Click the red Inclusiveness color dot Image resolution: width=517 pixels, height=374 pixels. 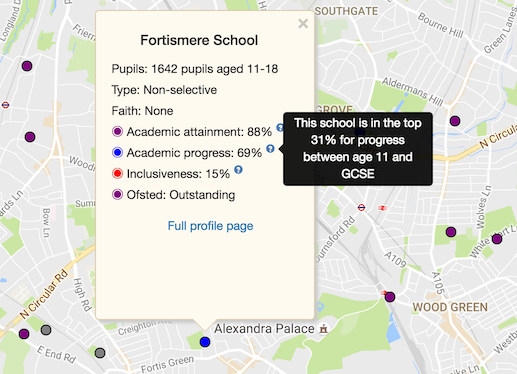(117, 174)
